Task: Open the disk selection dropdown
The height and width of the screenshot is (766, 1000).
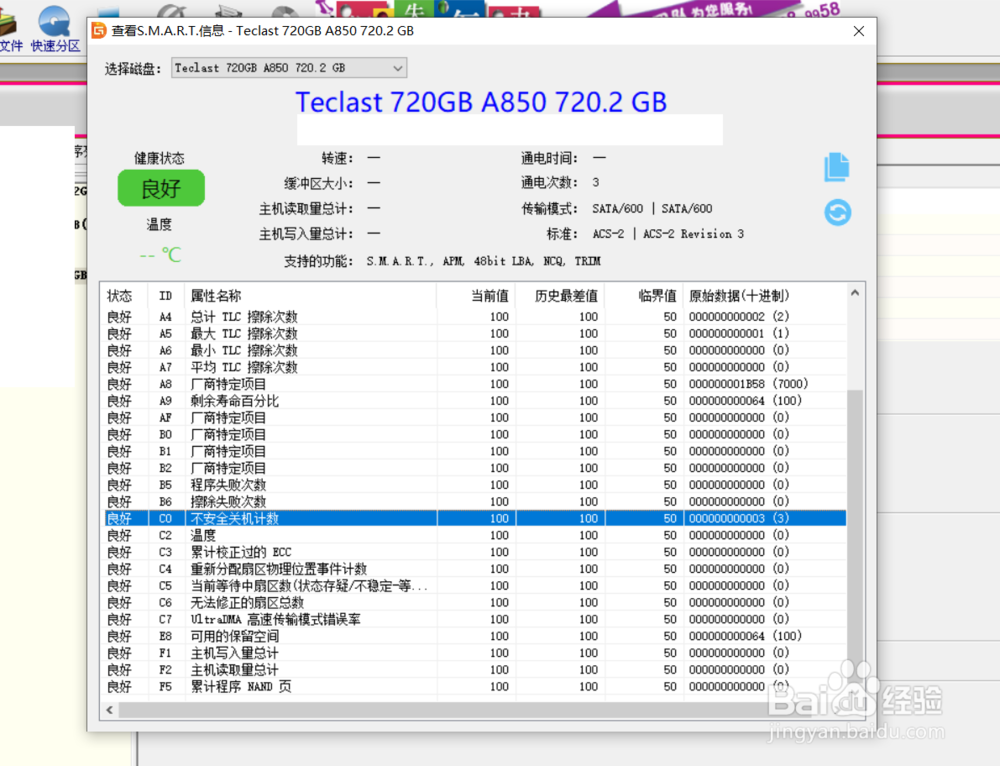Action: [289, 68]
